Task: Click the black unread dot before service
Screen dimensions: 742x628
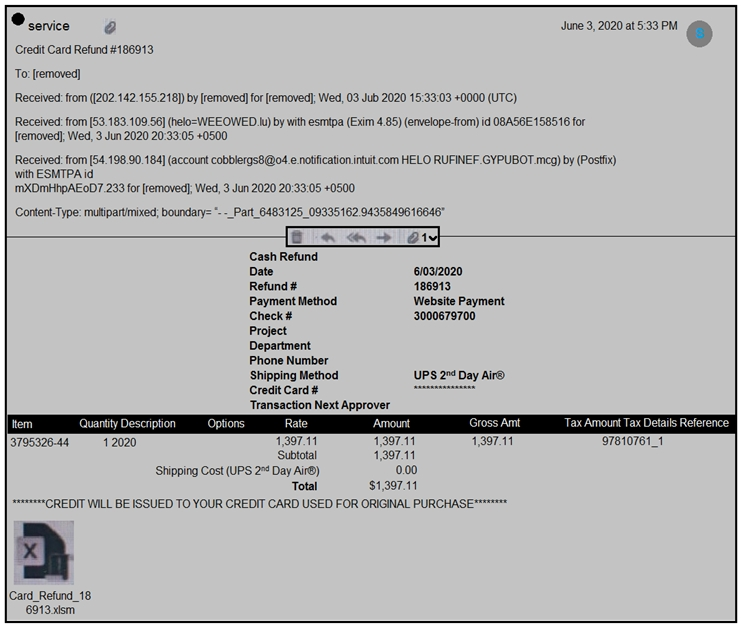Action: tap(18, 24)
